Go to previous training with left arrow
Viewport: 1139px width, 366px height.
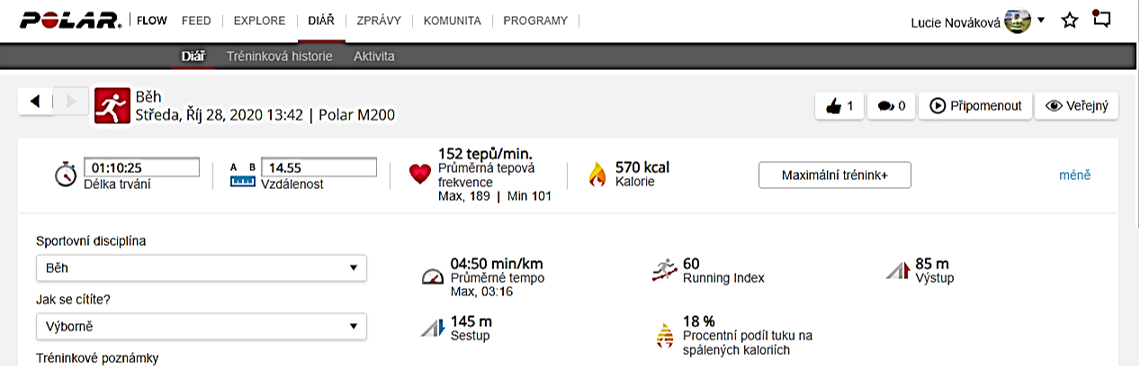point(36,102)
